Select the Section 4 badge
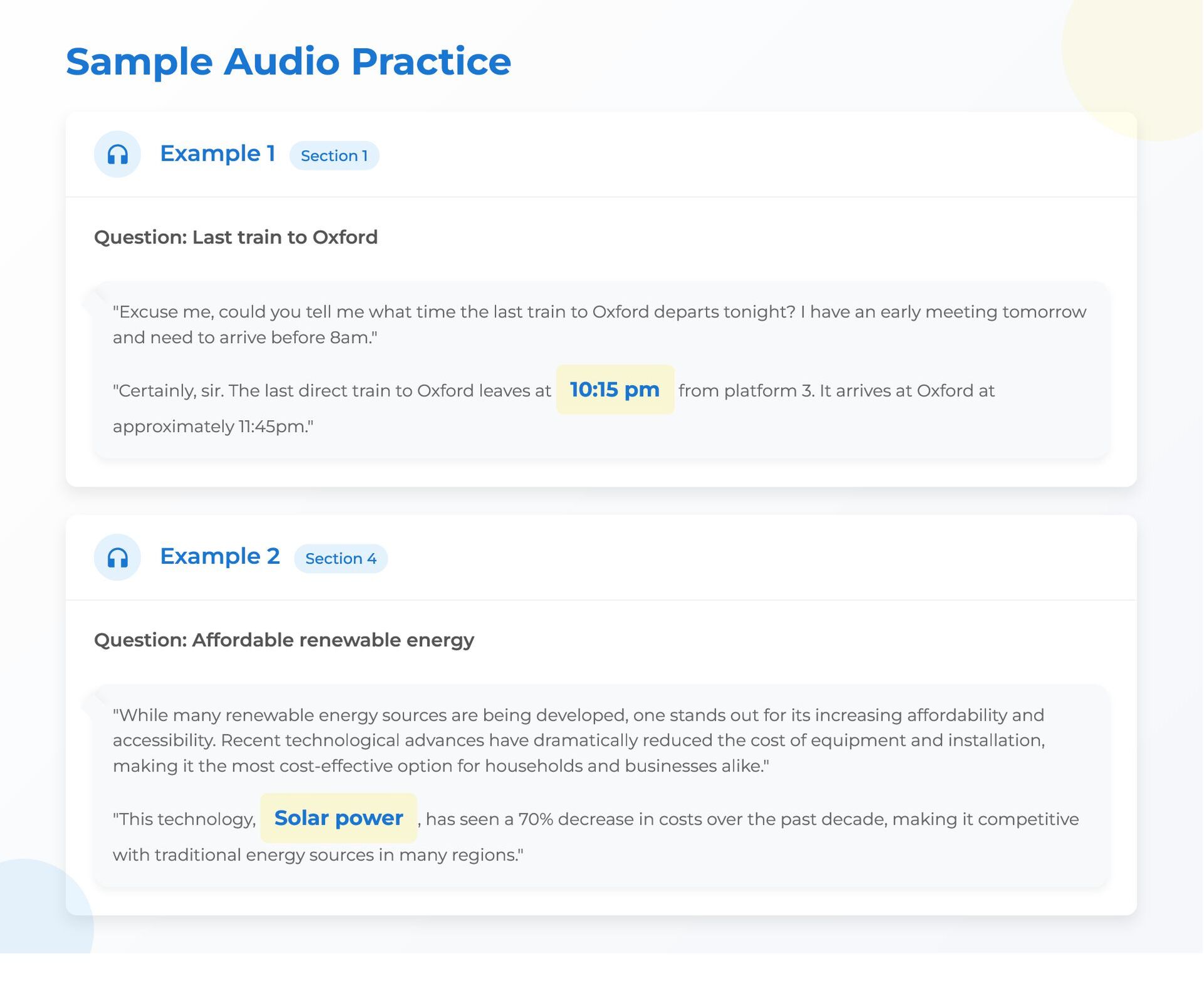Viewport: 1204px width, 1001px height. coord(341,558)
